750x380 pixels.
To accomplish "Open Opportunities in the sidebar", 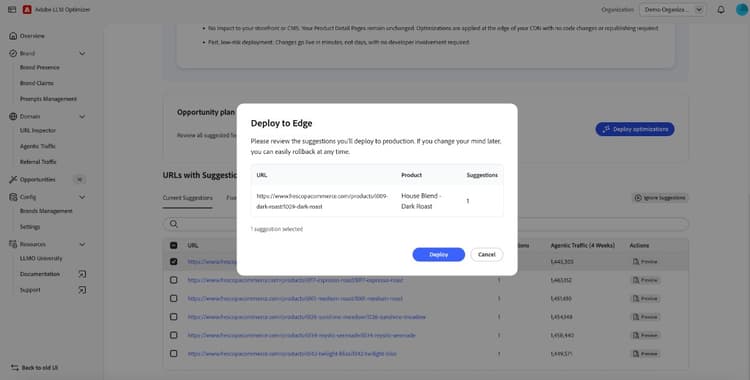I will (x=38, y=179).
